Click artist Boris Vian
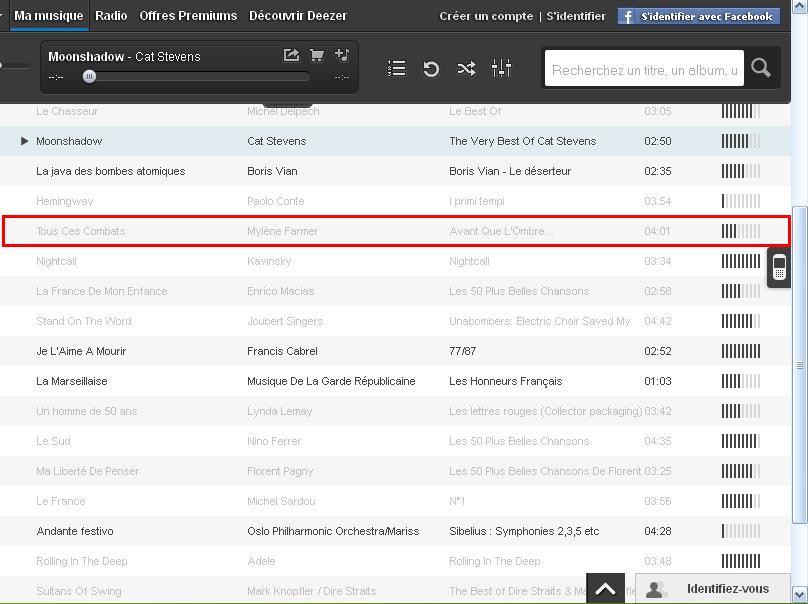 [x=272, y=171]
